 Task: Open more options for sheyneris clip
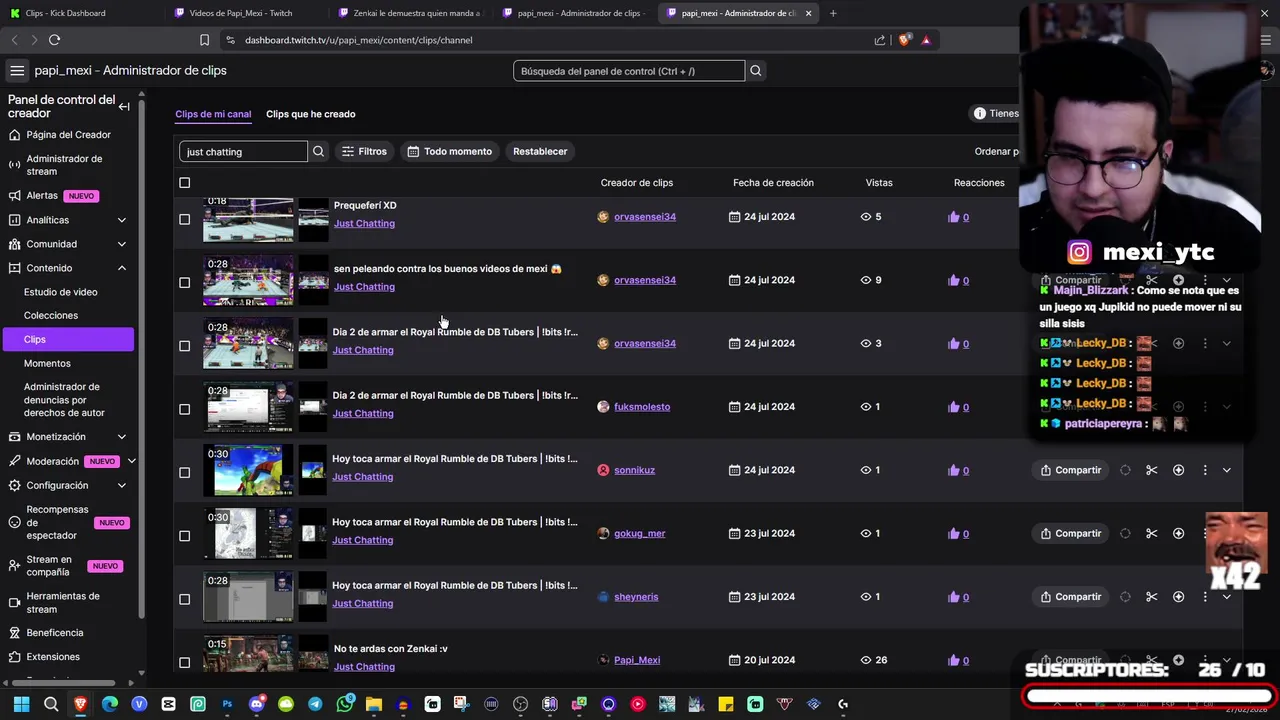coord(1205,597)
